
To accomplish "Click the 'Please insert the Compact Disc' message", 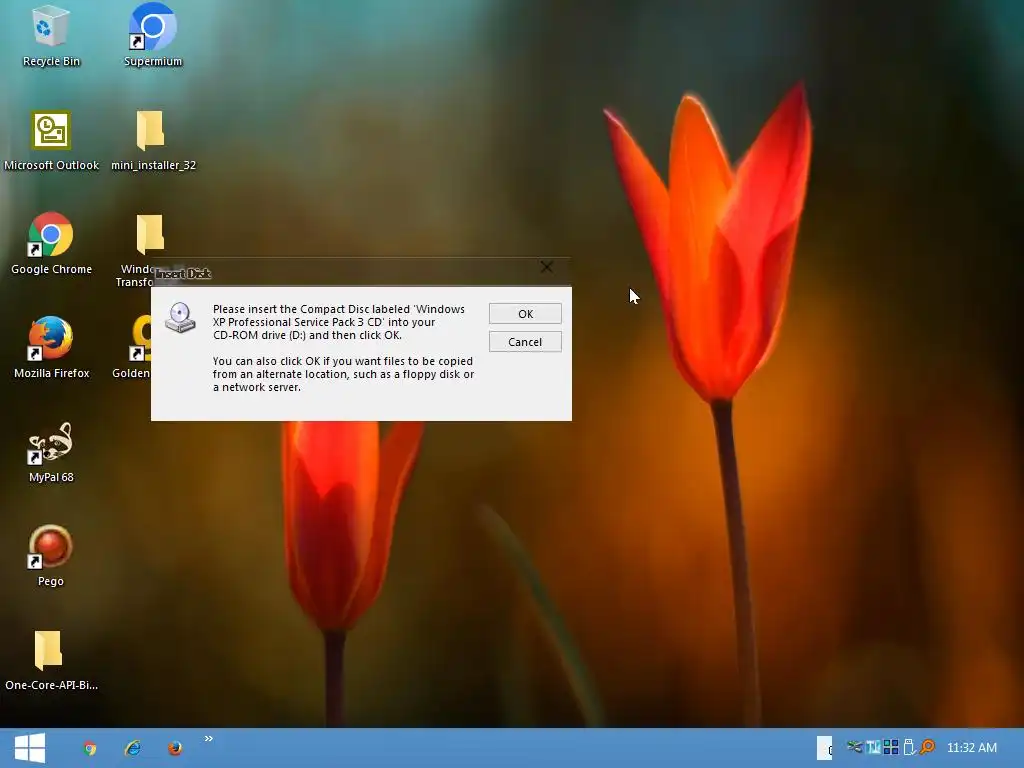I will pos(339,322).
